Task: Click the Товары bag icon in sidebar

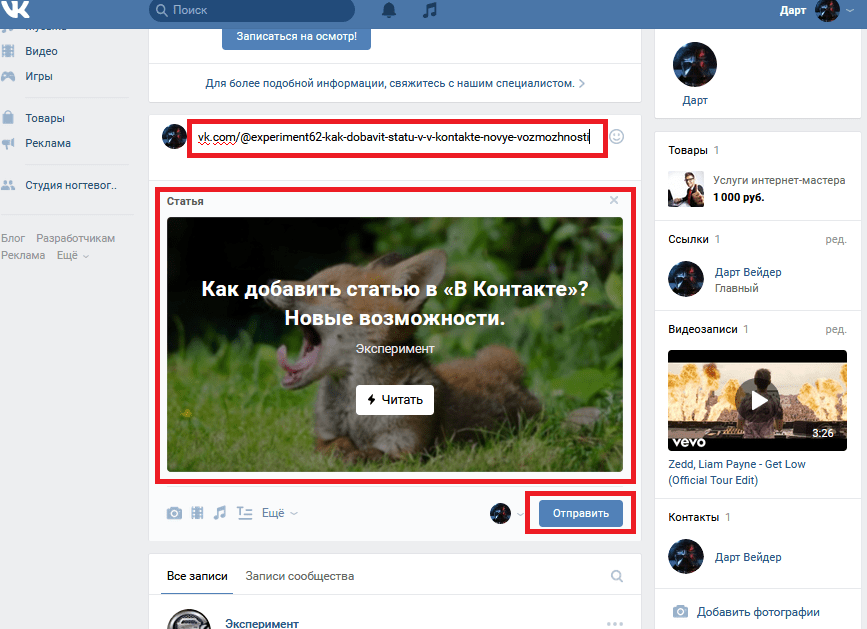Action: coord(8,118)
